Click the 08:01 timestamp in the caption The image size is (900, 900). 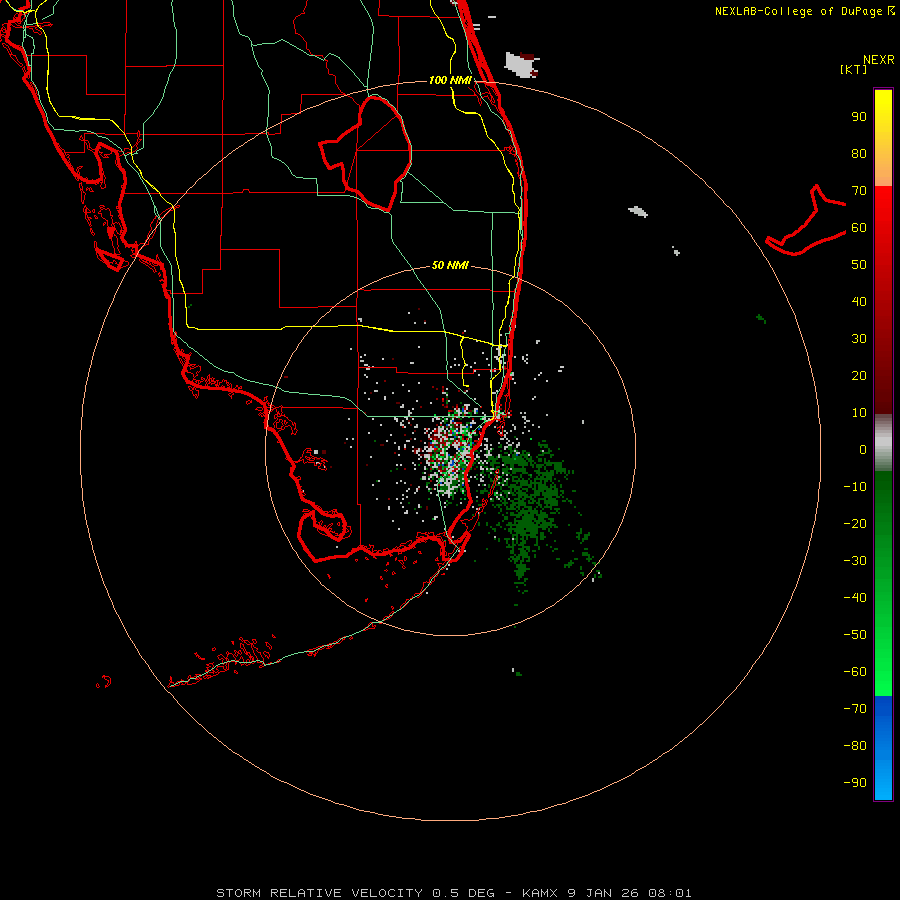click(670, 893)
